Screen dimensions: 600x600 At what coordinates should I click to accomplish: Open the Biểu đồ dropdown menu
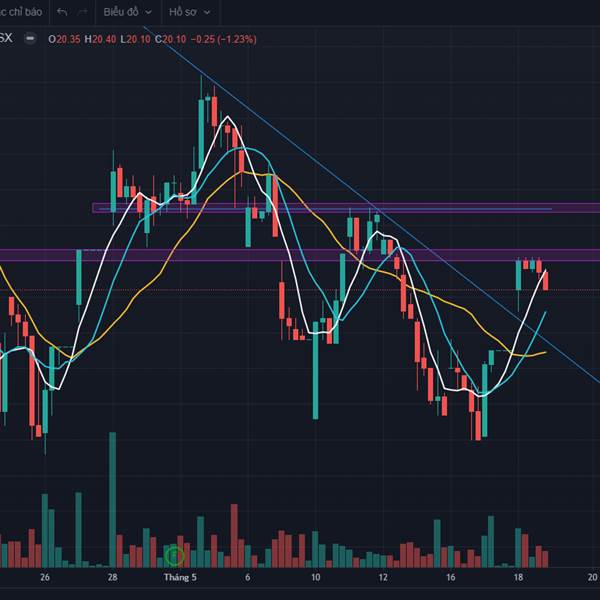pos(127,12)
